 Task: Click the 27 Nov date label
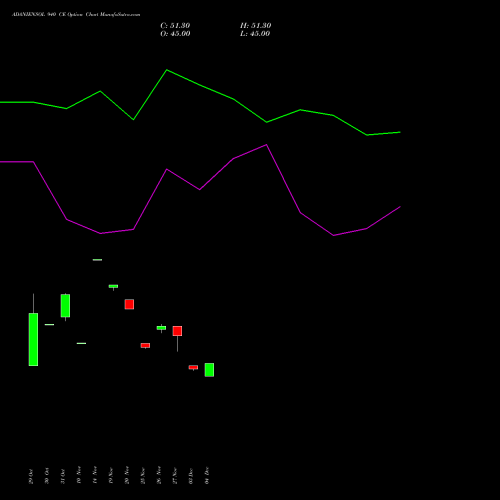pyautogui.click(x=175, y=475)
